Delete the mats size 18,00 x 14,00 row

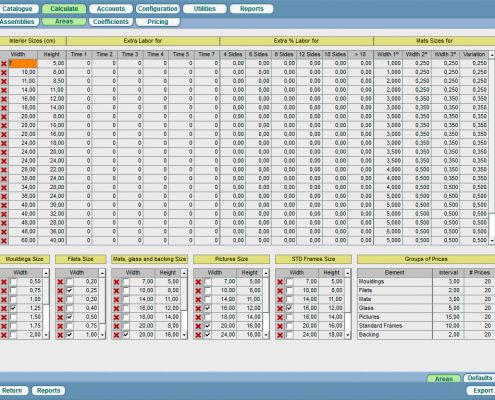pos(116,317)
